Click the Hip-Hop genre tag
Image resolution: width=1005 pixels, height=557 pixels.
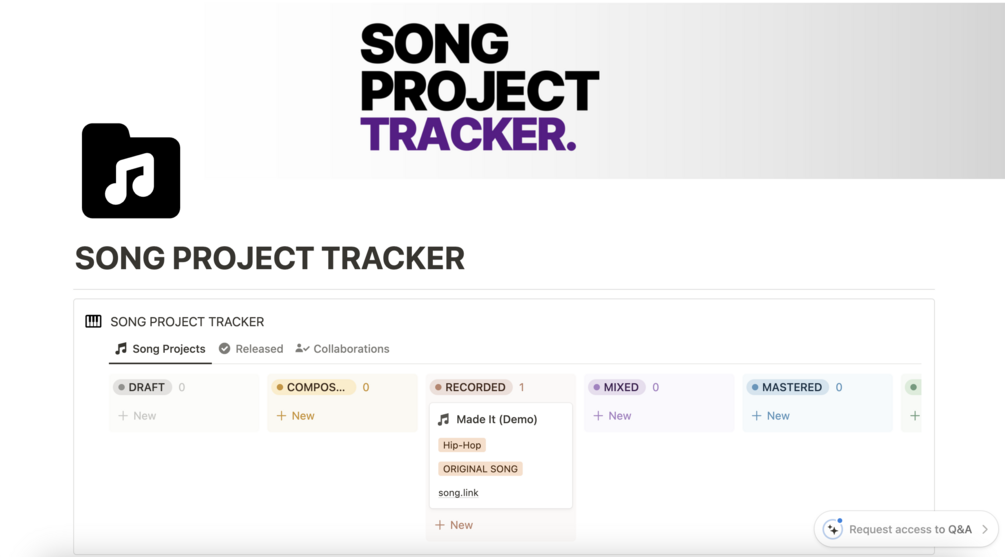click(462, 445)
